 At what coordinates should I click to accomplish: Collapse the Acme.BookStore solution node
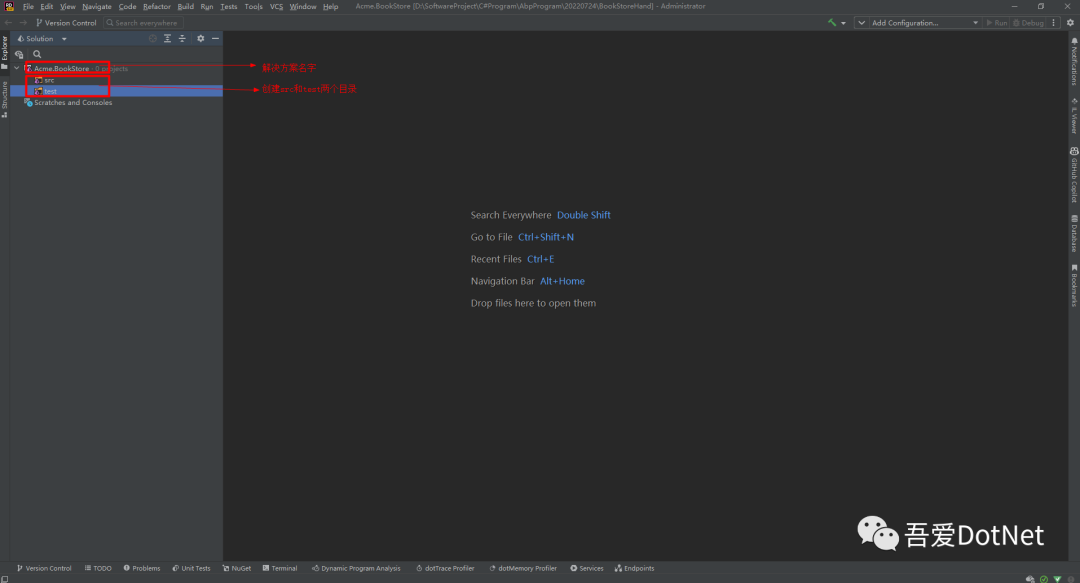(x=17, y=68)
